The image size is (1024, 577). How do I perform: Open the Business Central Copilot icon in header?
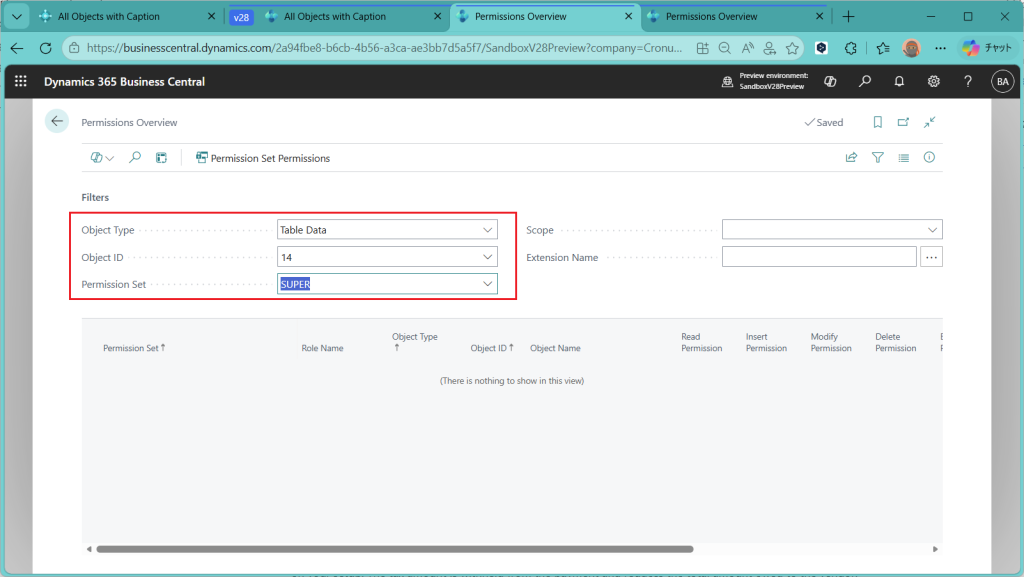coord(830,82)
